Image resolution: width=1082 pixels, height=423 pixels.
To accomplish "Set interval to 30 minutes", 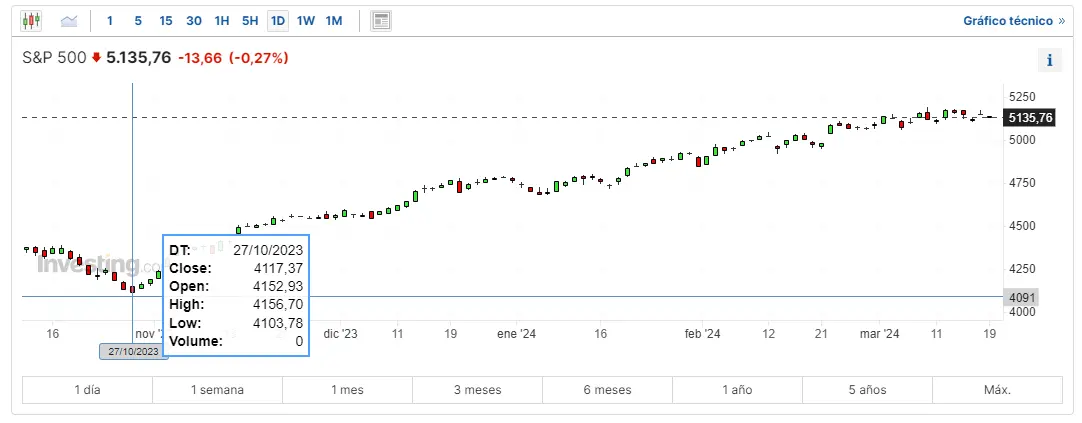I will 194,21.
